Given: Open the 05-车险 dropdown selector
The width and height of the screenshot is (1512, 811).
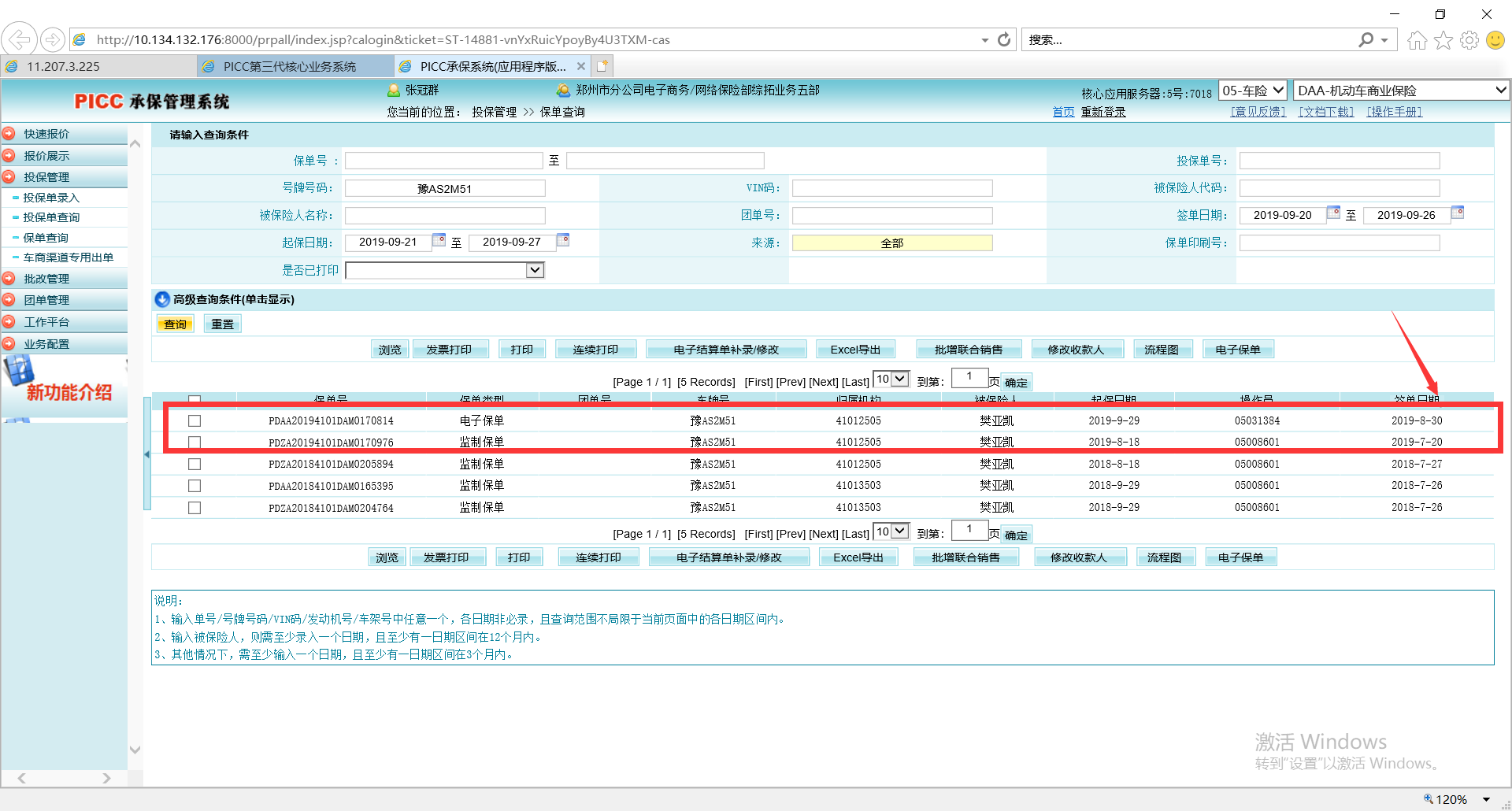Looking at the screenshot, I should (1253, 91).
